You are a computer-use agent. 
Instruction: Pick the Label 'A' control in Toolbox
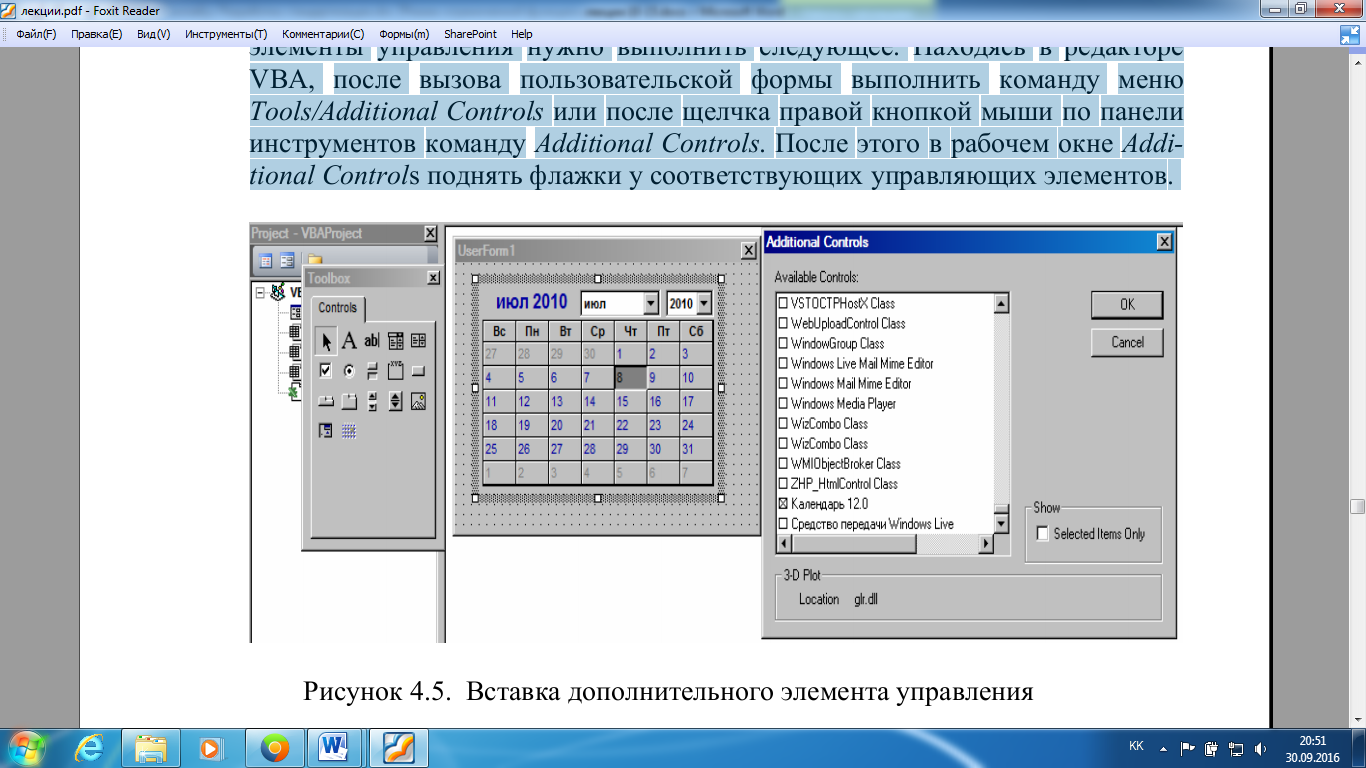[349, 341]
